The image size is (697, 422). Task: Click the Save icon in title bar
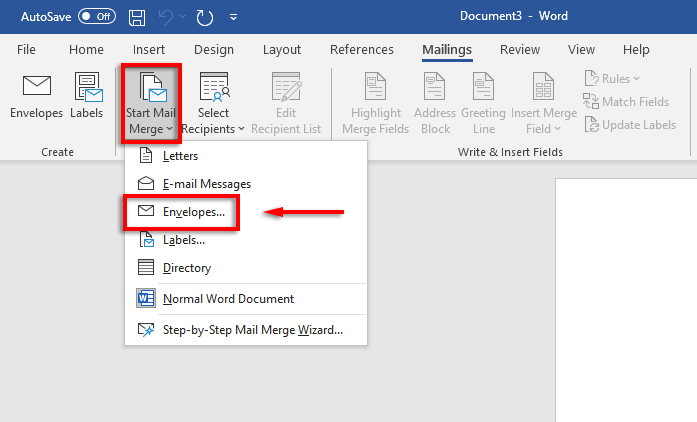(137, 17)
